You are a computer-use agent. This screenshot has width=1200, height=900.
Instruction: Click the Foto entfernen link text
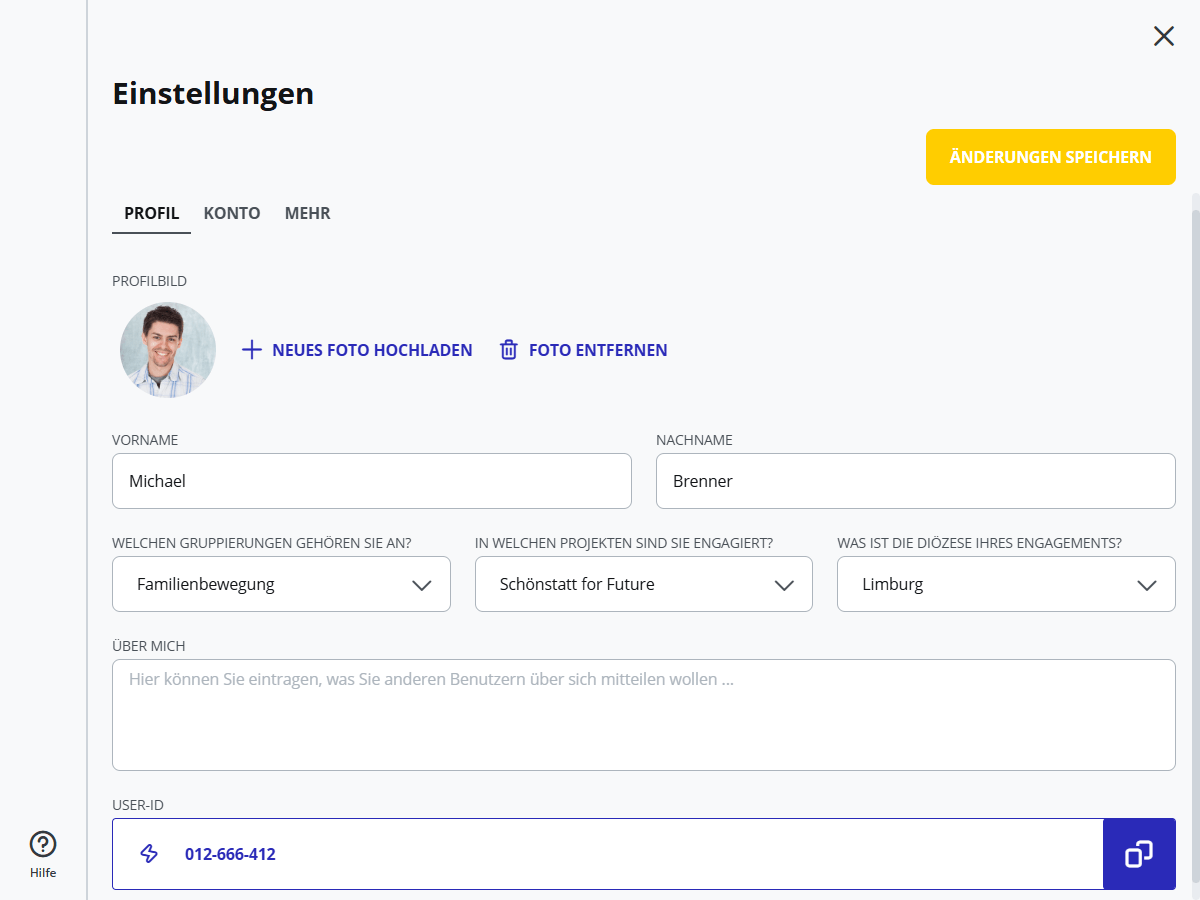pos(598,350)
